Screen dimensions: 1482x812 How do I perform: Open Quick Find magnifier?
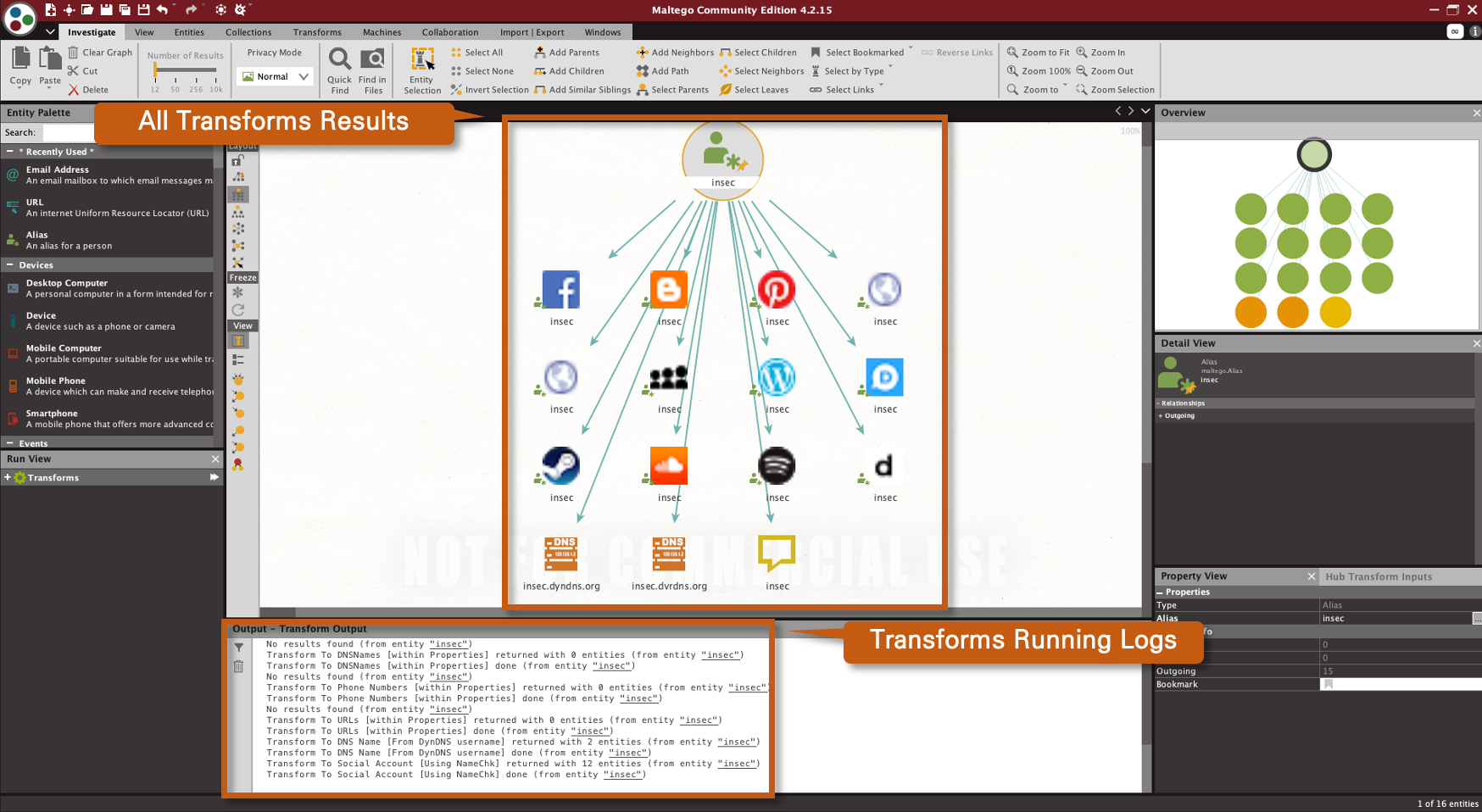[339, 70]
